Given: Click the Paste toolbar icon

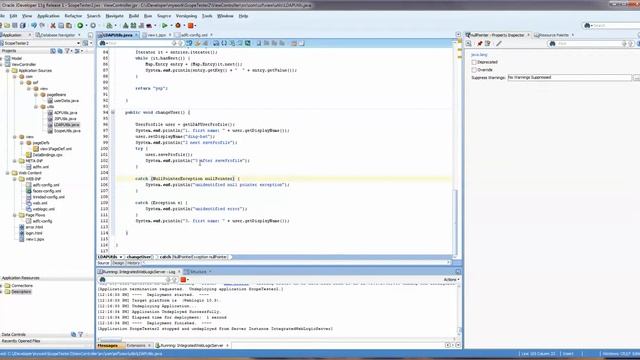Looking at the screenshot, I should pyautogui.click(x=69, y=26).
